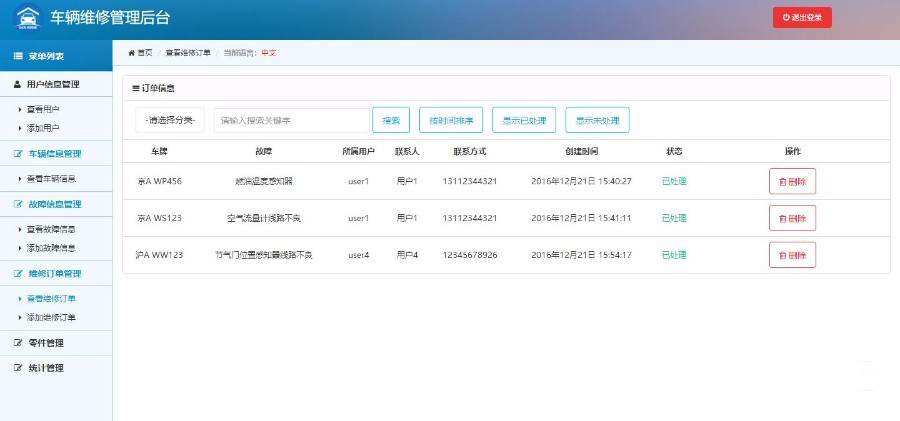Image resolution: width=900 pixels, height=421 pixels.
Task: Click trash icon in 沪A WW123 row
Action: click(782, 255)
